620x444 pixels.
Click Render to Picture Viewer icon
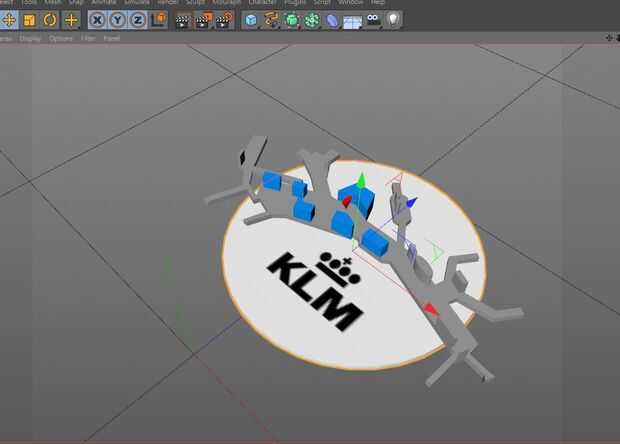click(204, 20)
